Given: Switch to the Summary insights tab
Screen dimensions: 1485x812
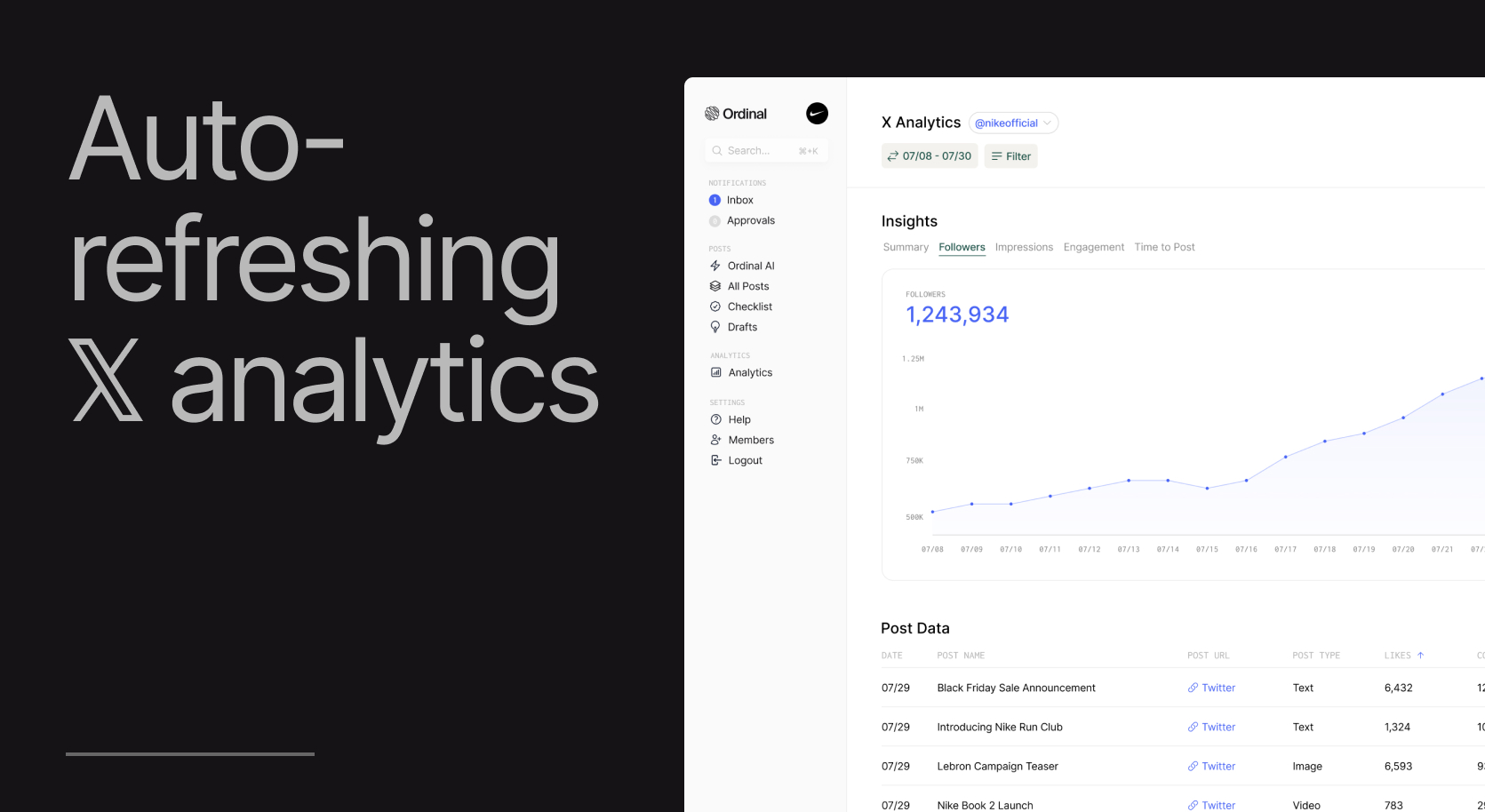Looking at the screenshot, I should [906, 247].
